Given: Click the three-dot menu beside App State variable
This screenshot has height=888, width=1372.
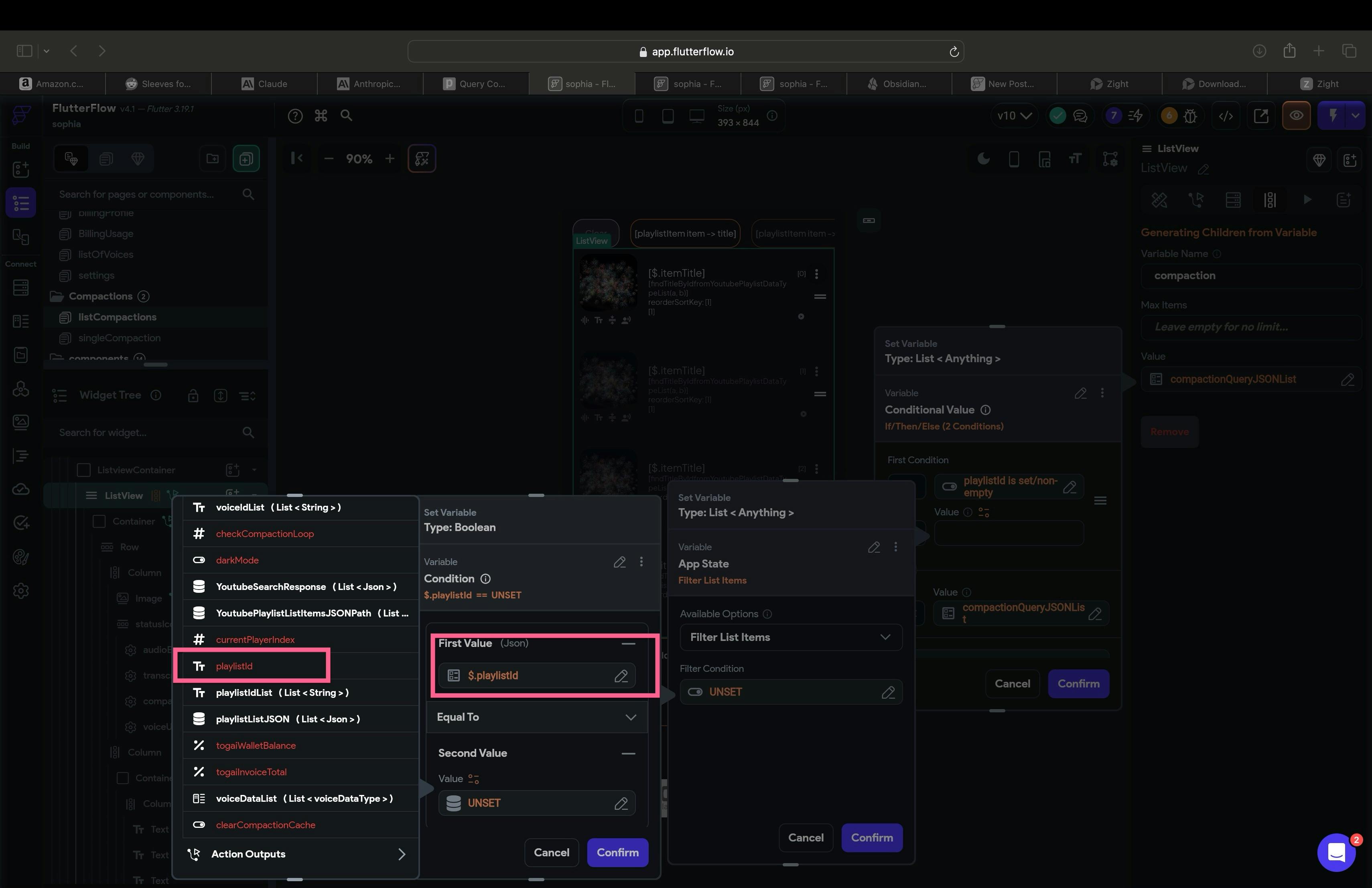Looking at the screenshot, I should tap(895, 547).
